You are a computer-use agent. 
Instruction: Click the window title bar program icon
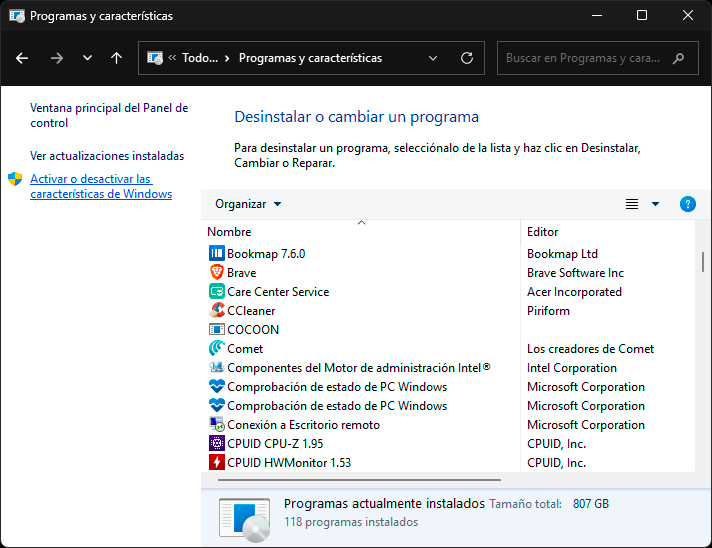coord(17,16)
